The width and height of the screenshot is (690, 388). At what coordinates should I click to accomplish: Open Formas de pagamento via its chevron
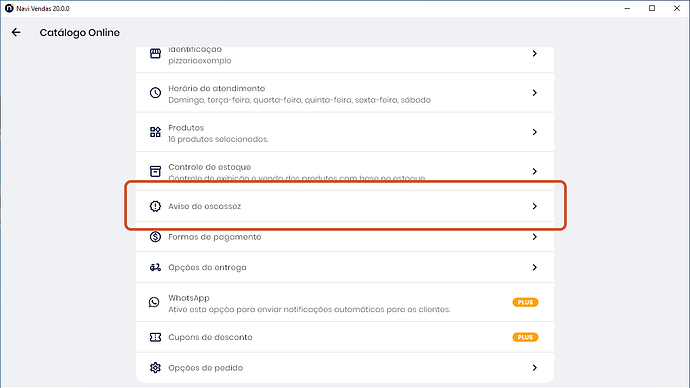click(535, 237)
